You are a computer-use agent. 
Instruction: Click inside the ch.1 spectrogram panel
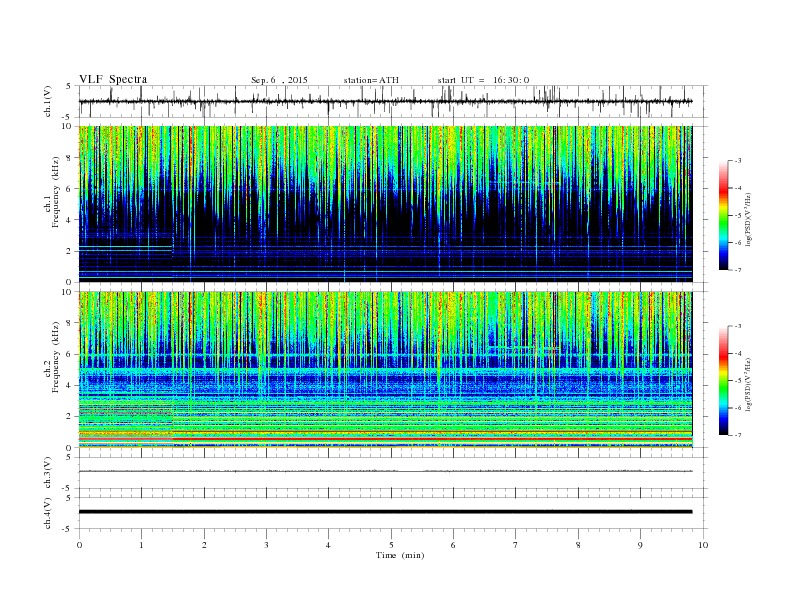click(x=385, y=204)
